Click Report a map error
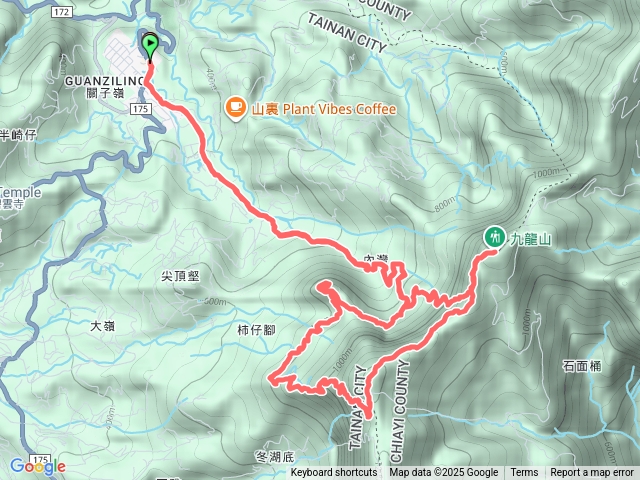Screen dimensions: 640x480 tap(591, 473)
